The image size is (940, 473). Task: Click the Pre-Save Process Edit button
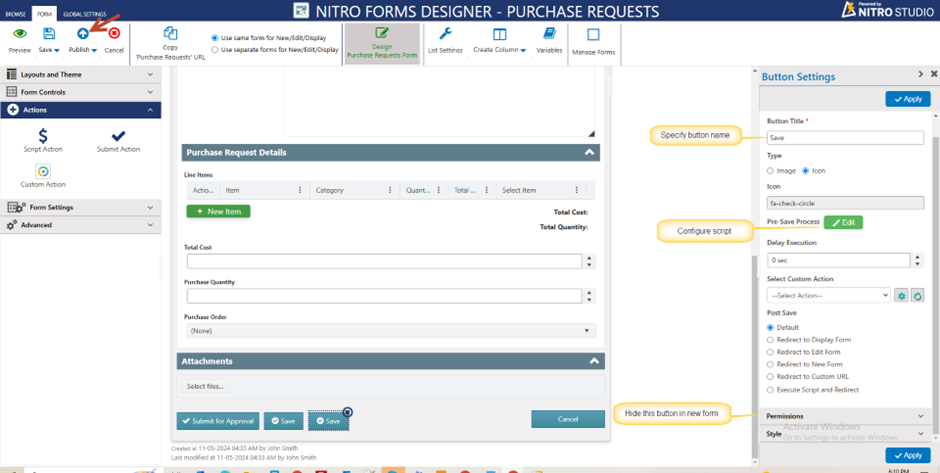pyautogui.click(x=843, y=222)
